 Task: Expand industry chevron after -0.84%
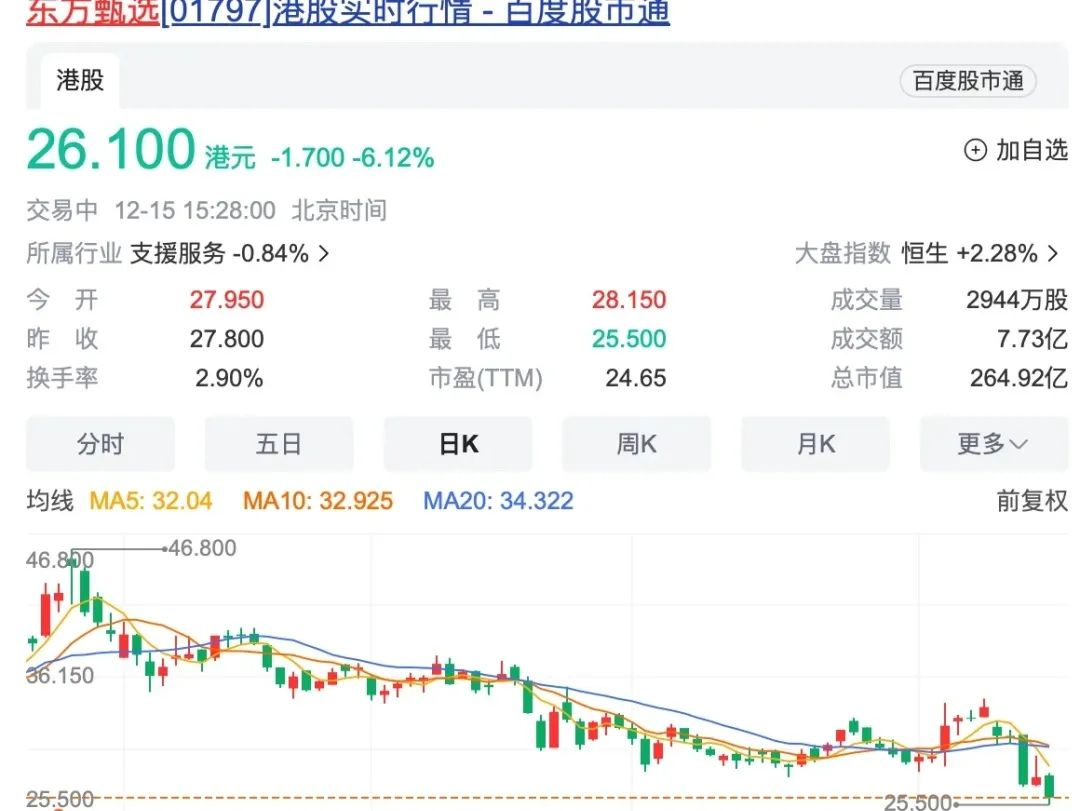click(324, 254)
